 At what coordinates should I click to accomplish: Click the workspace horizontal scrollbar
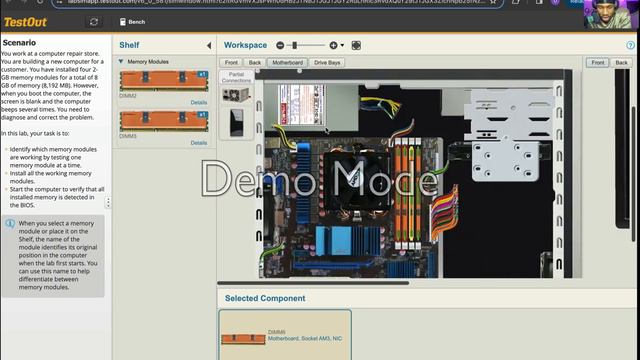(x=313, y=282)
